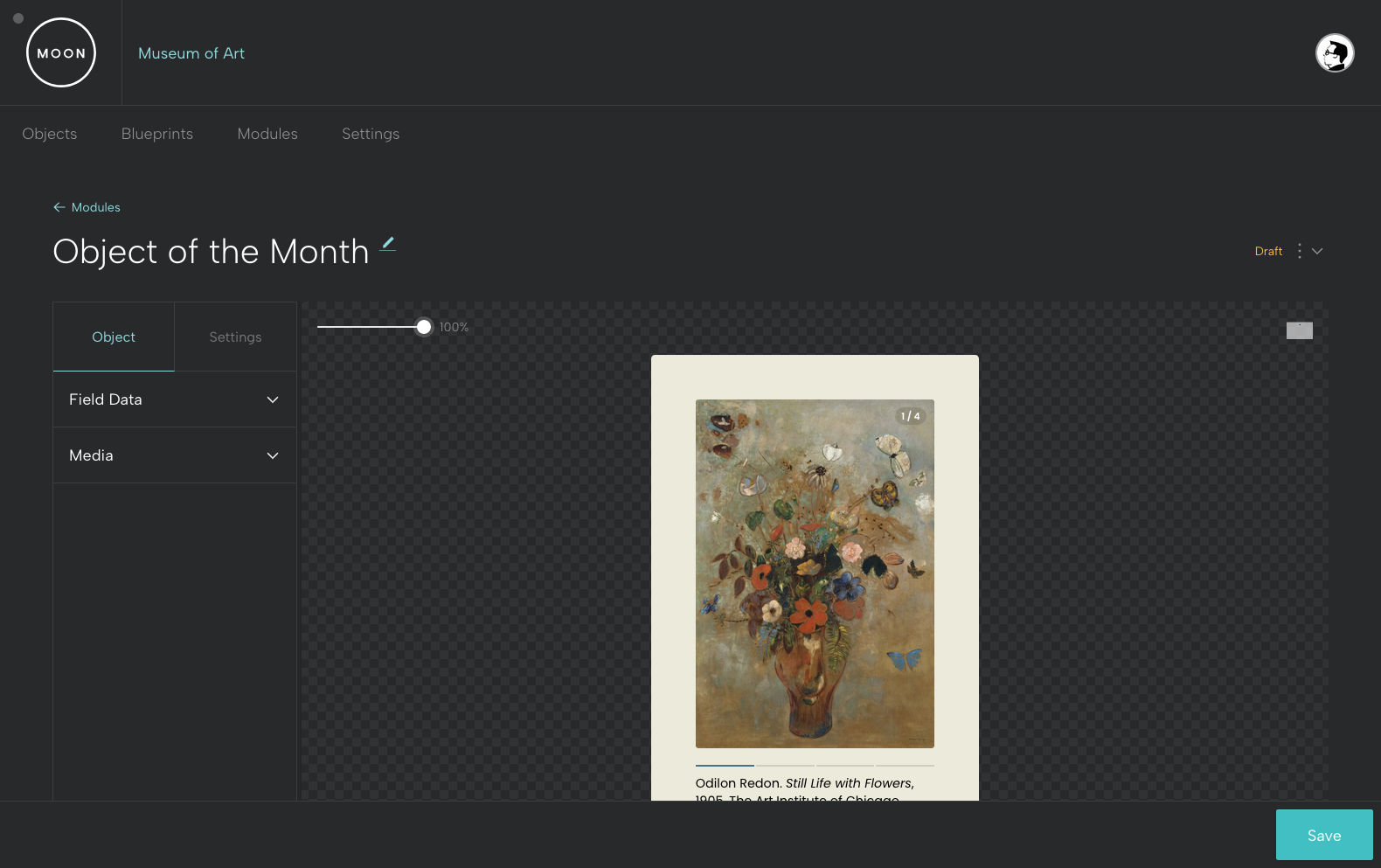Go to the Objects navigation item
The image size is (1381, 868).
point(50,134)
